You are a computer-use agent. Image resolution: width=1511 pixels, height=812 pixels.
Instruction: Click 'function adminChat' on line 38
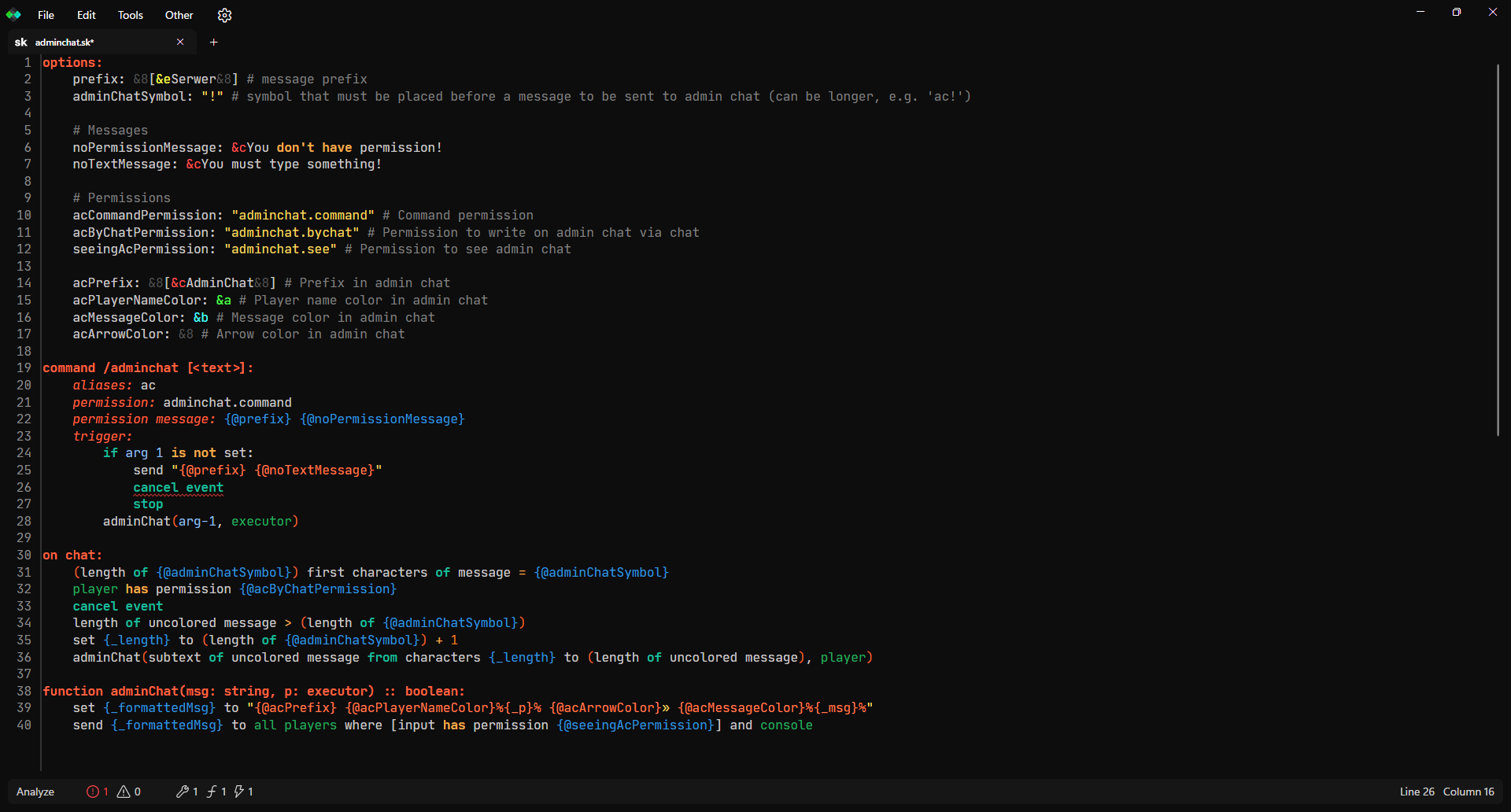(111, 692)
